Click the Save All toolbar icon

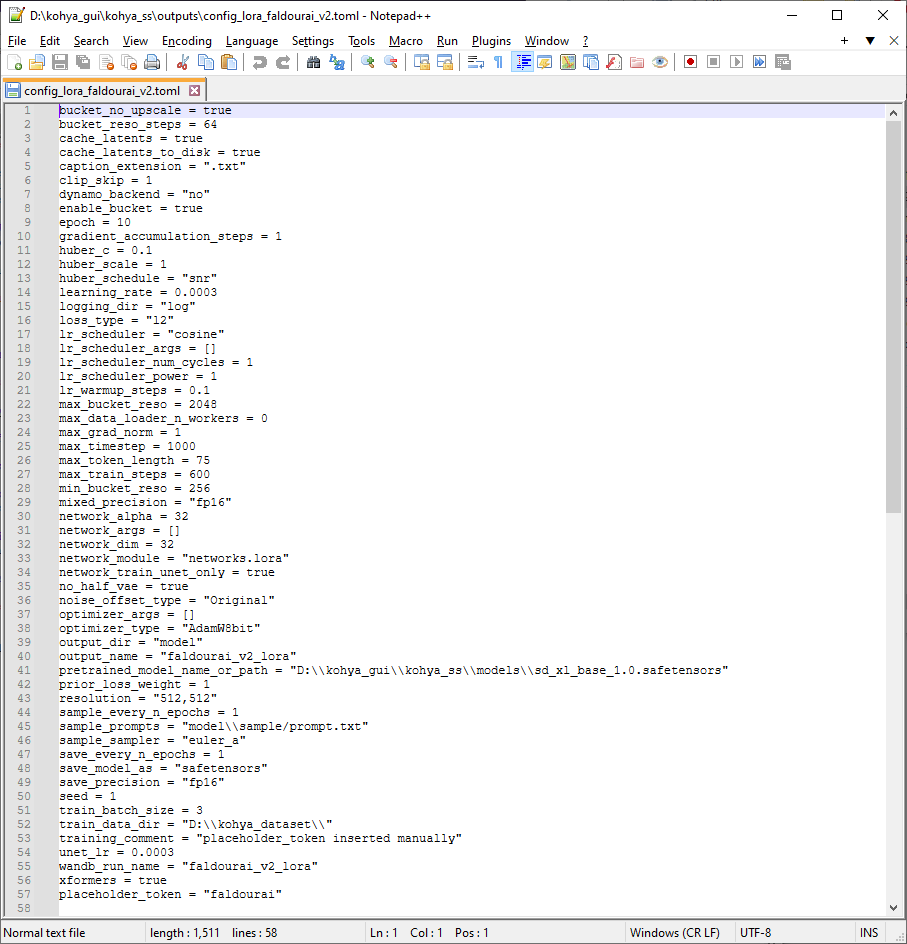coord(81,61)
